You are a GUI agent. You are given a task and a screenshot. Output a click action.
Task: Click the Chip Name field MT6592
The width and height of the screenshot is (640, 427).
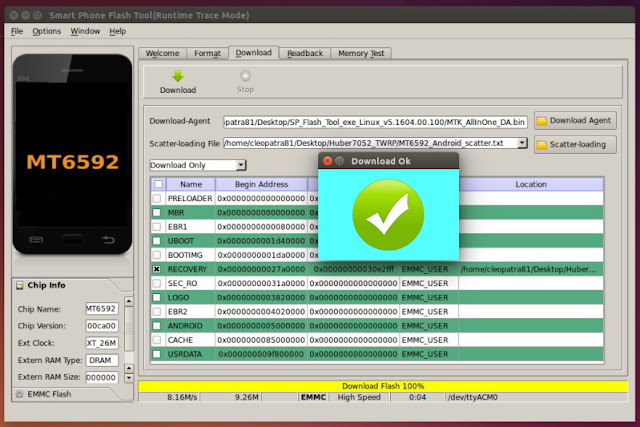[102, 309]
